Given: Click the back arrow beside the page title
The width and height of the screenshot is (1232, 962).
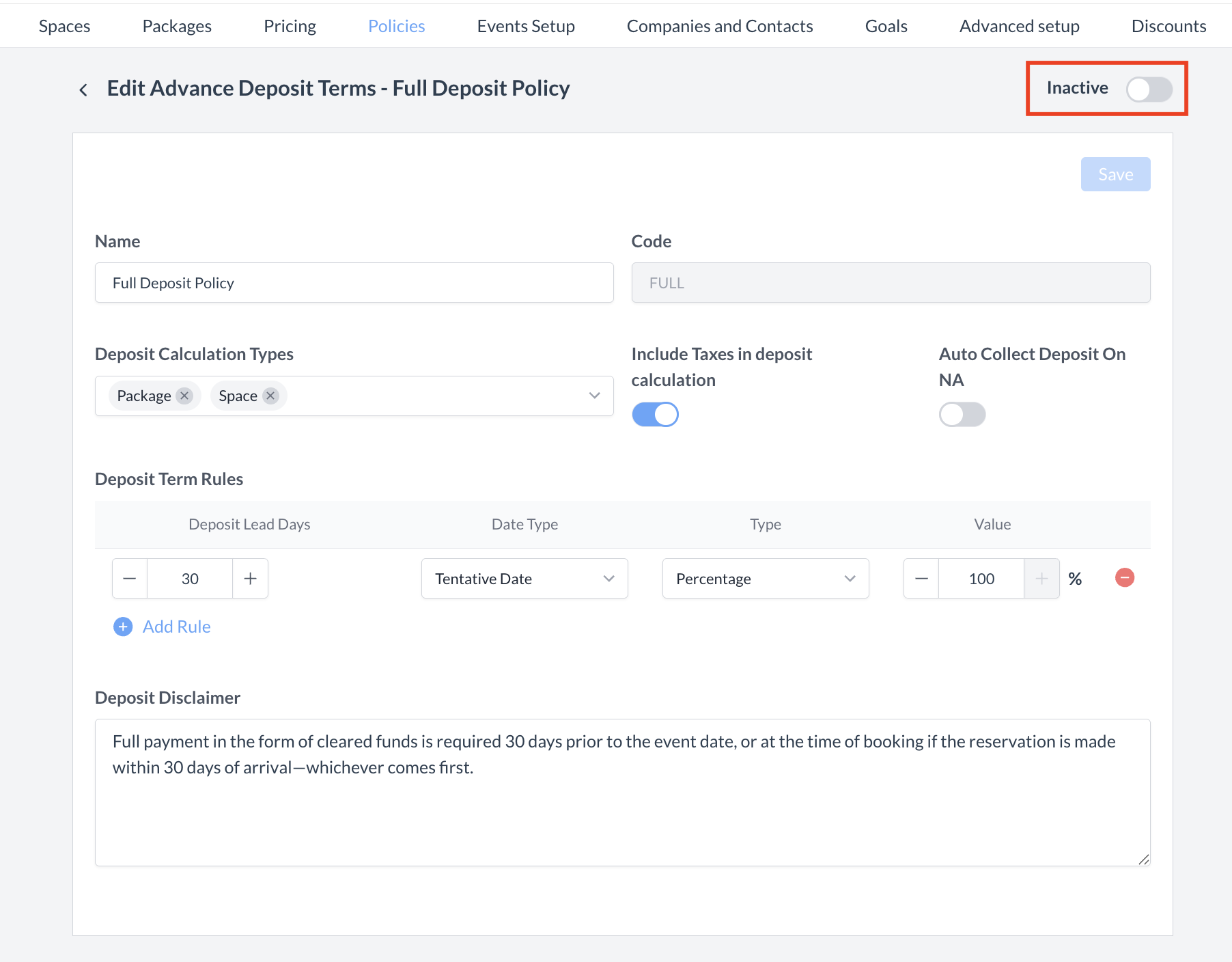Looking at the screenshot, I should (x=83, y=90).
